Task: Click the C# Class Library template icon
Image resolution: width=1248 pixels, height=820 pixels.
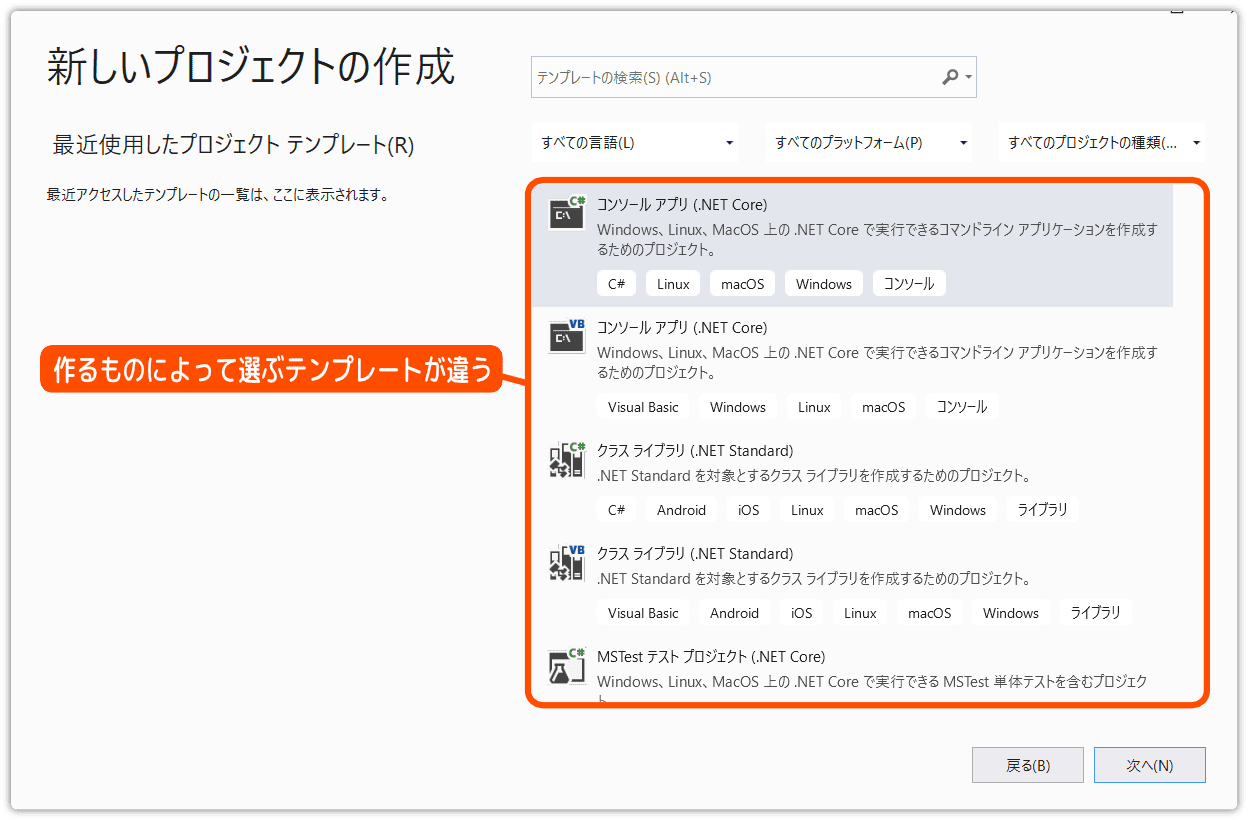Action: tap(567, 459)
